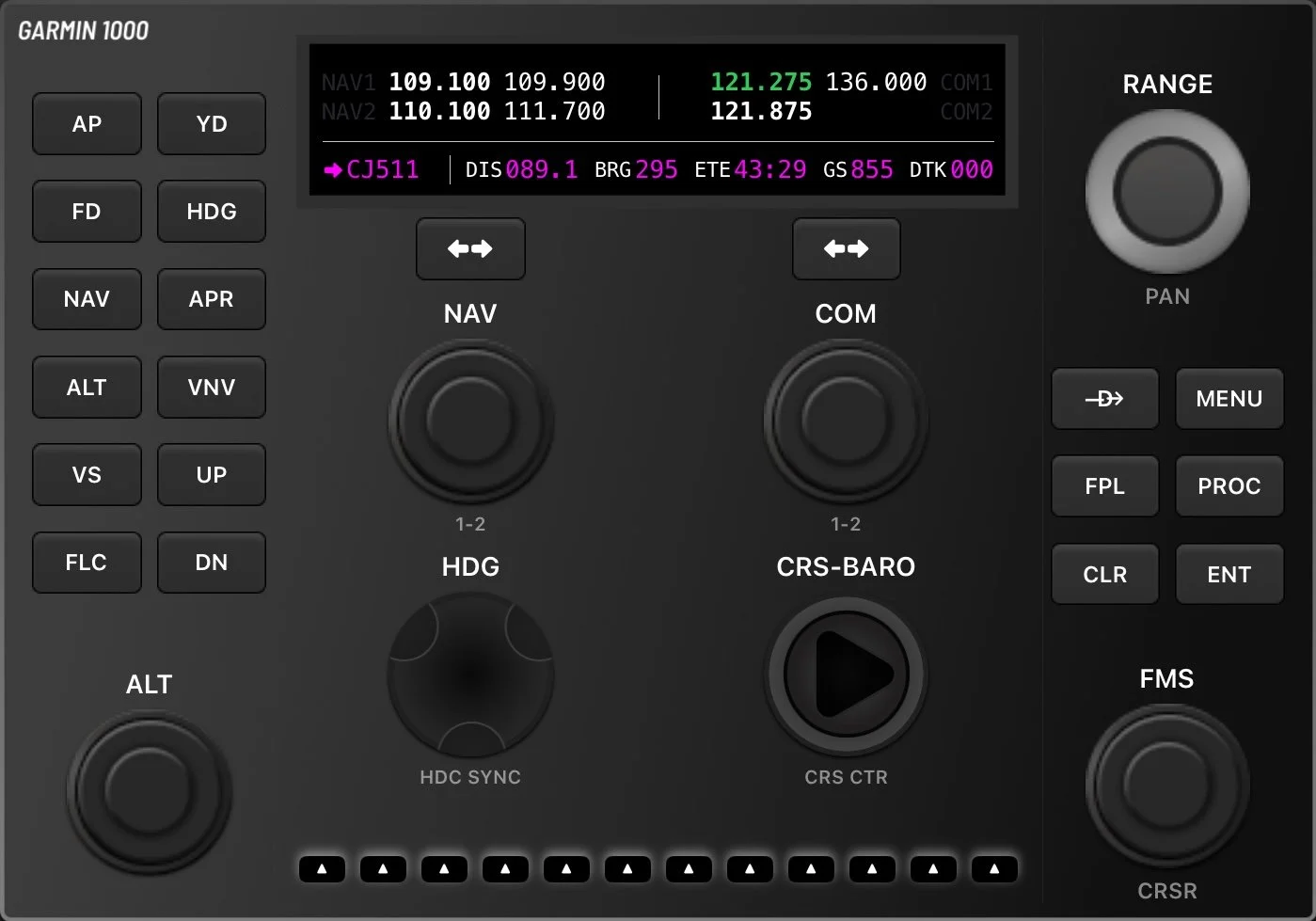The width and height of the screenshot is (1316, 921).
Task: Click the 1-2 label under COM knob
Action: click(x=846, y=524)
